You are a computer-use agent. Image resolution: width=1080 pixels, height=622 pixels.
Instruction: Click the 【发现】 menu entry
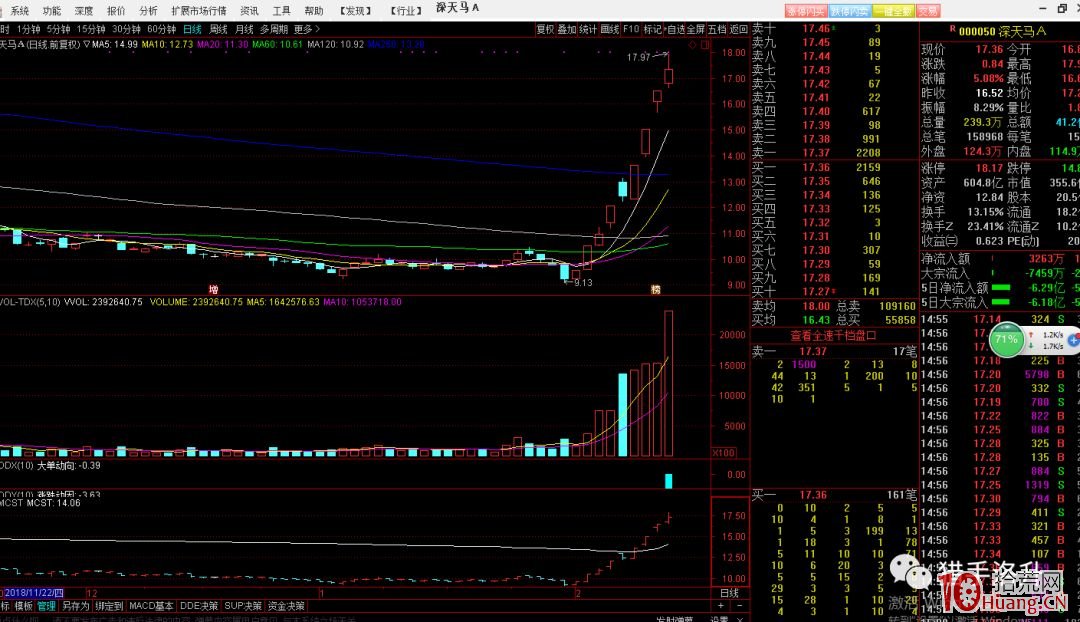click(355, 10)
